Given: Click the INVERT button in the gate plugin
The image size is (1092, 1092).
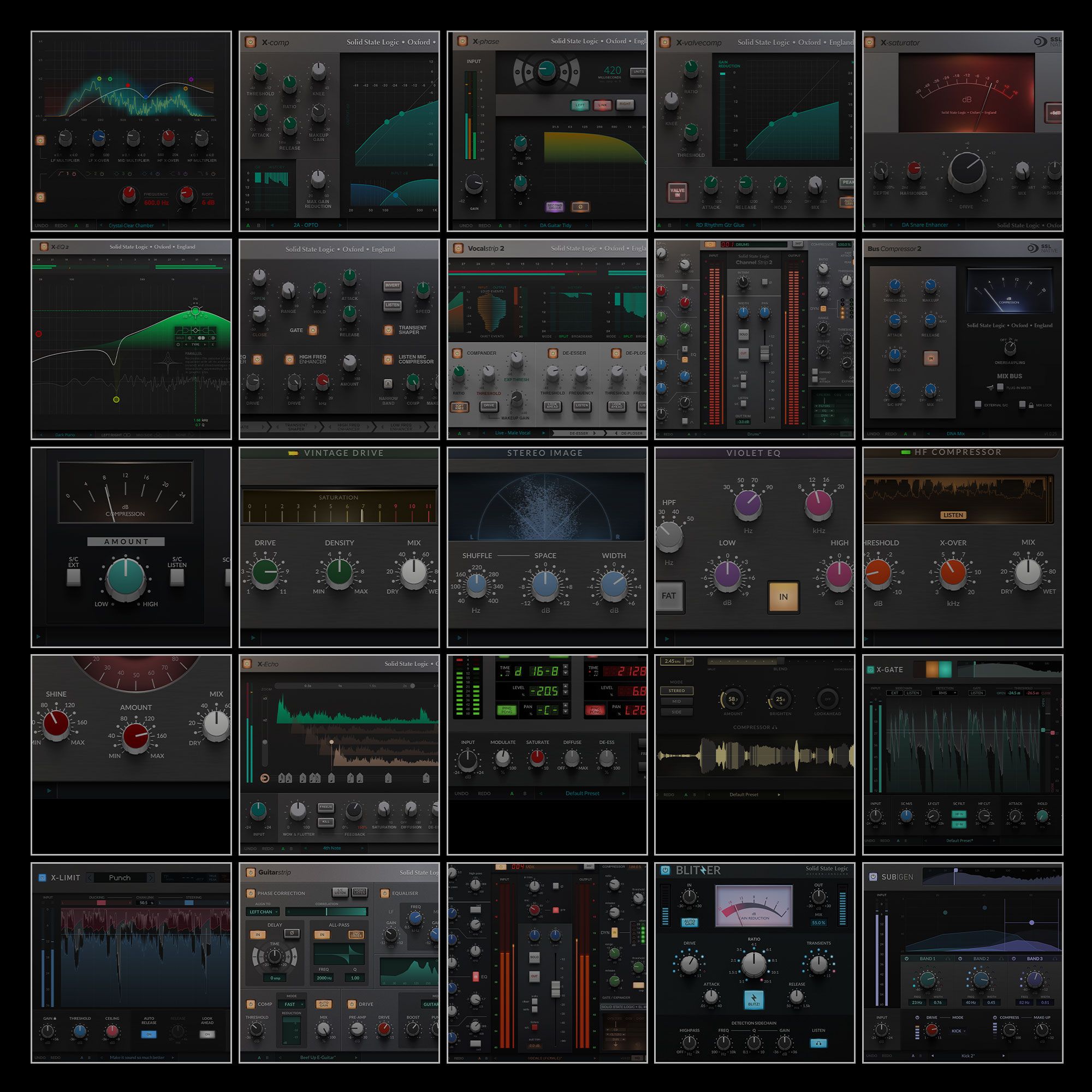Looking at the screenshot, I should [392, 286].
